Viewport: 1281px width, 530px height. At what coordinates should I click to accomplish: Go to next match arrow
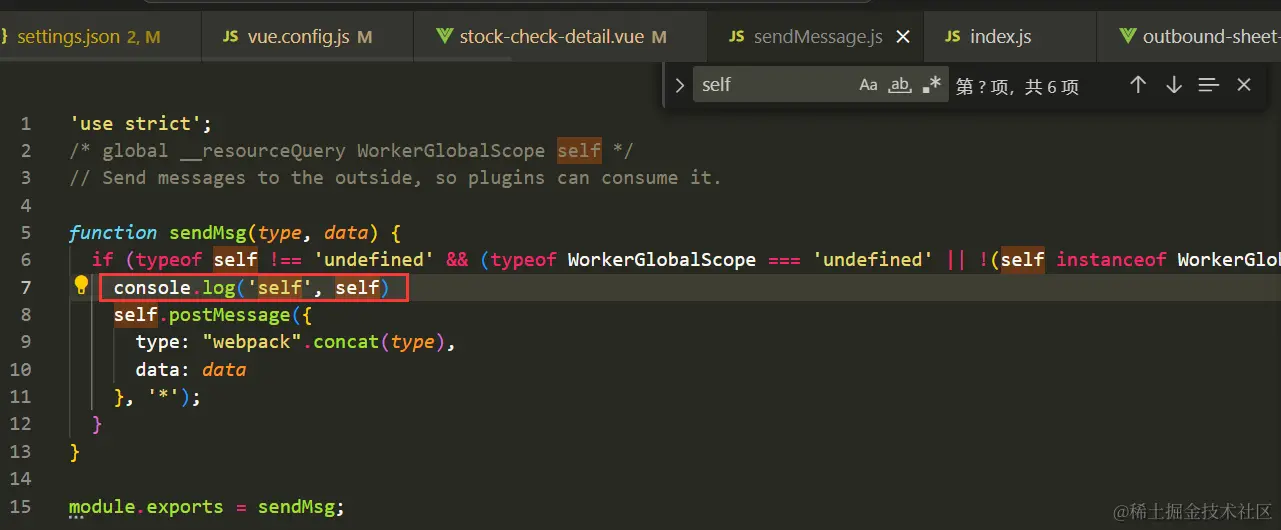[x=1174, y=85]
